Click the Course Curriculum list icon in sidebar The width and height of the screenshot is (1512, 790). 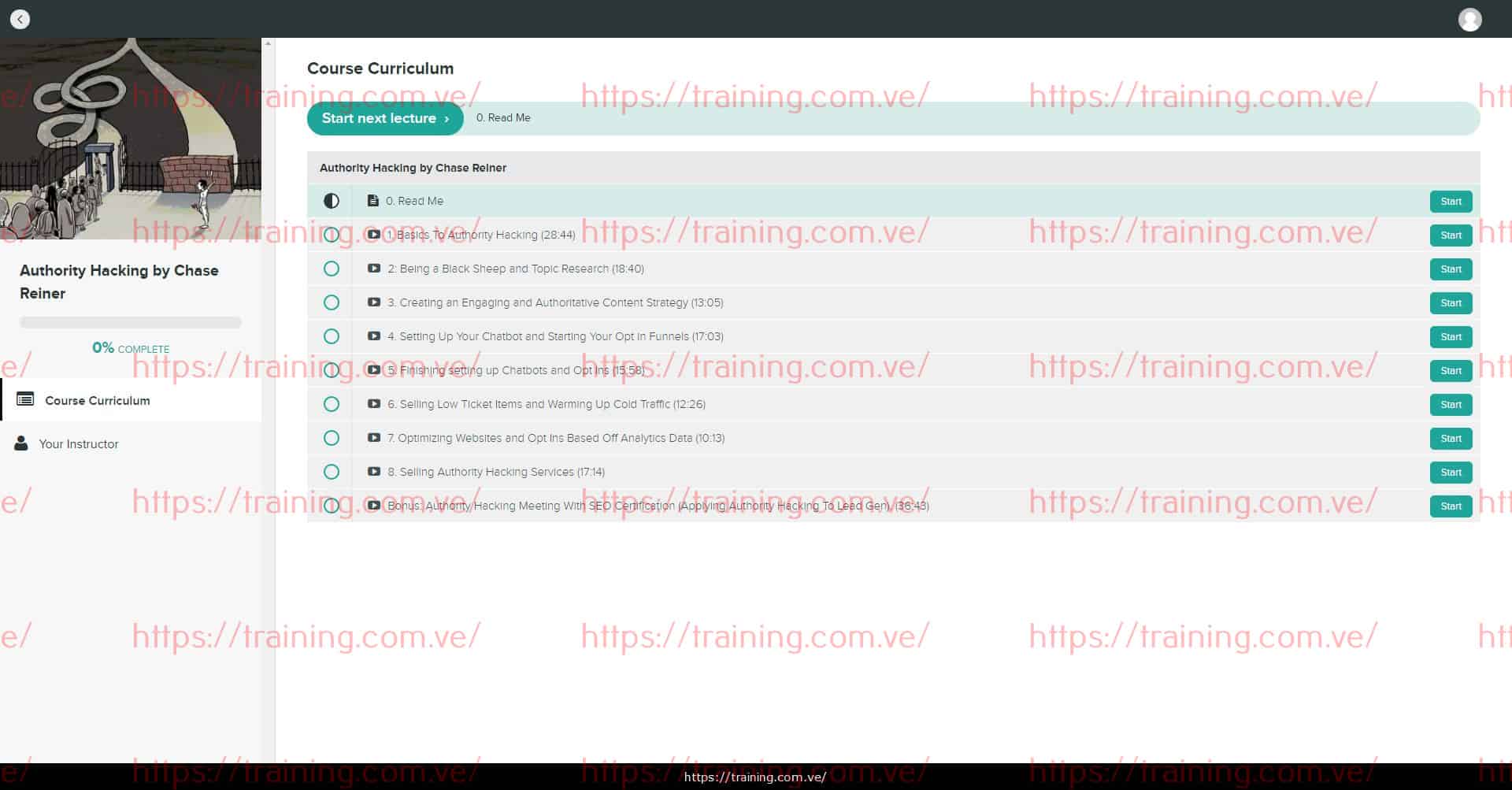coord(25,399)
